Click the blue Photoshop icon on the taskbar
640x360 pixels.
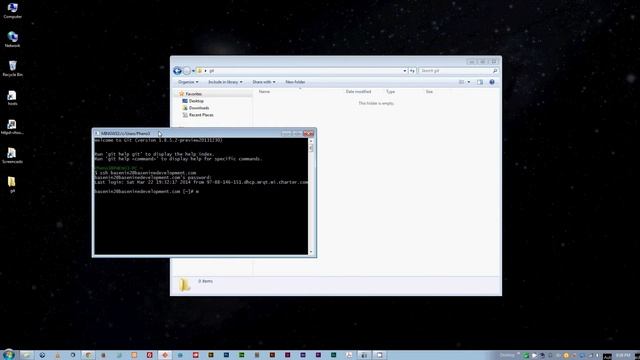point(226,355)
